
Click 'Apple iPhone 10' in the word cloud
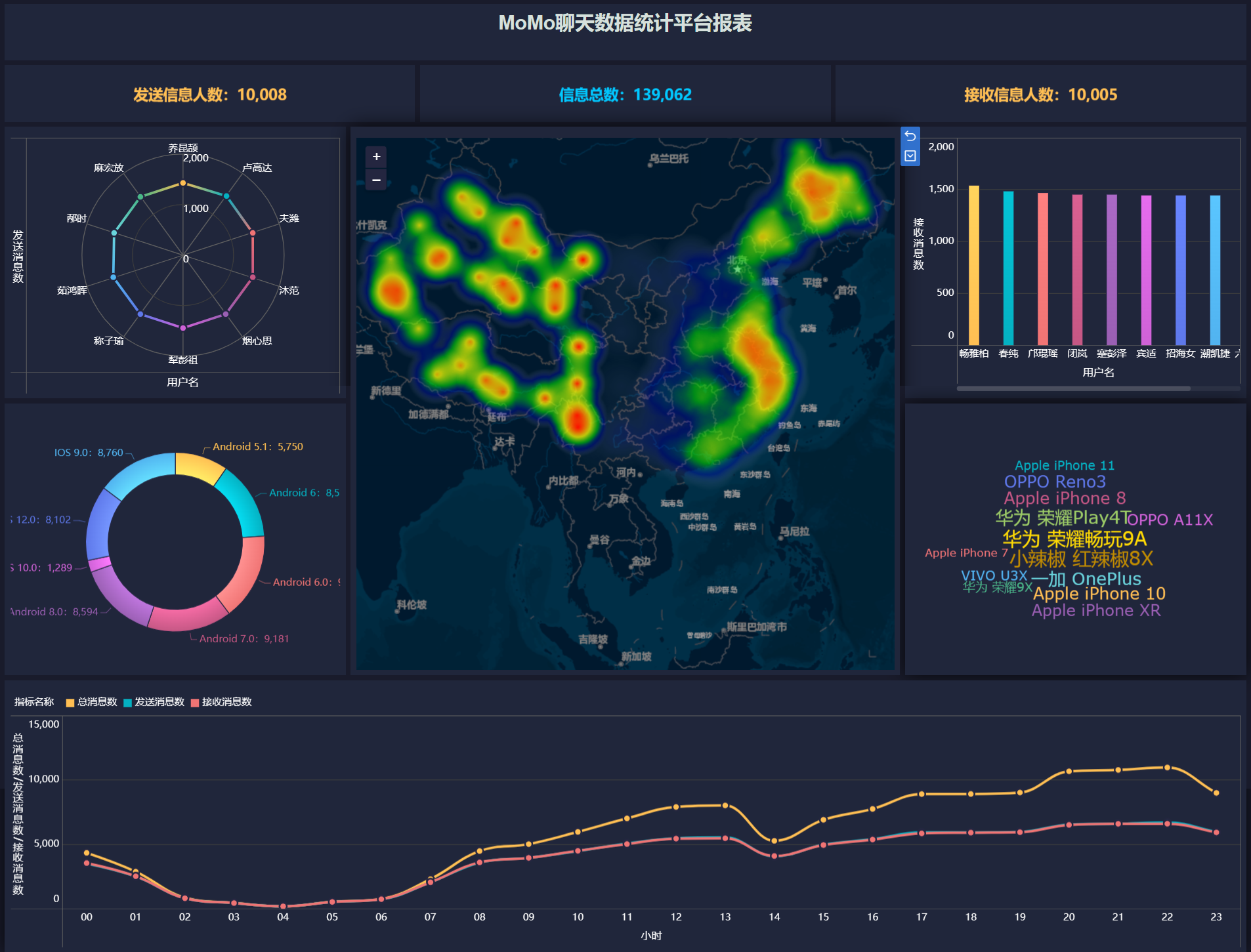[x=1099, y=594]
